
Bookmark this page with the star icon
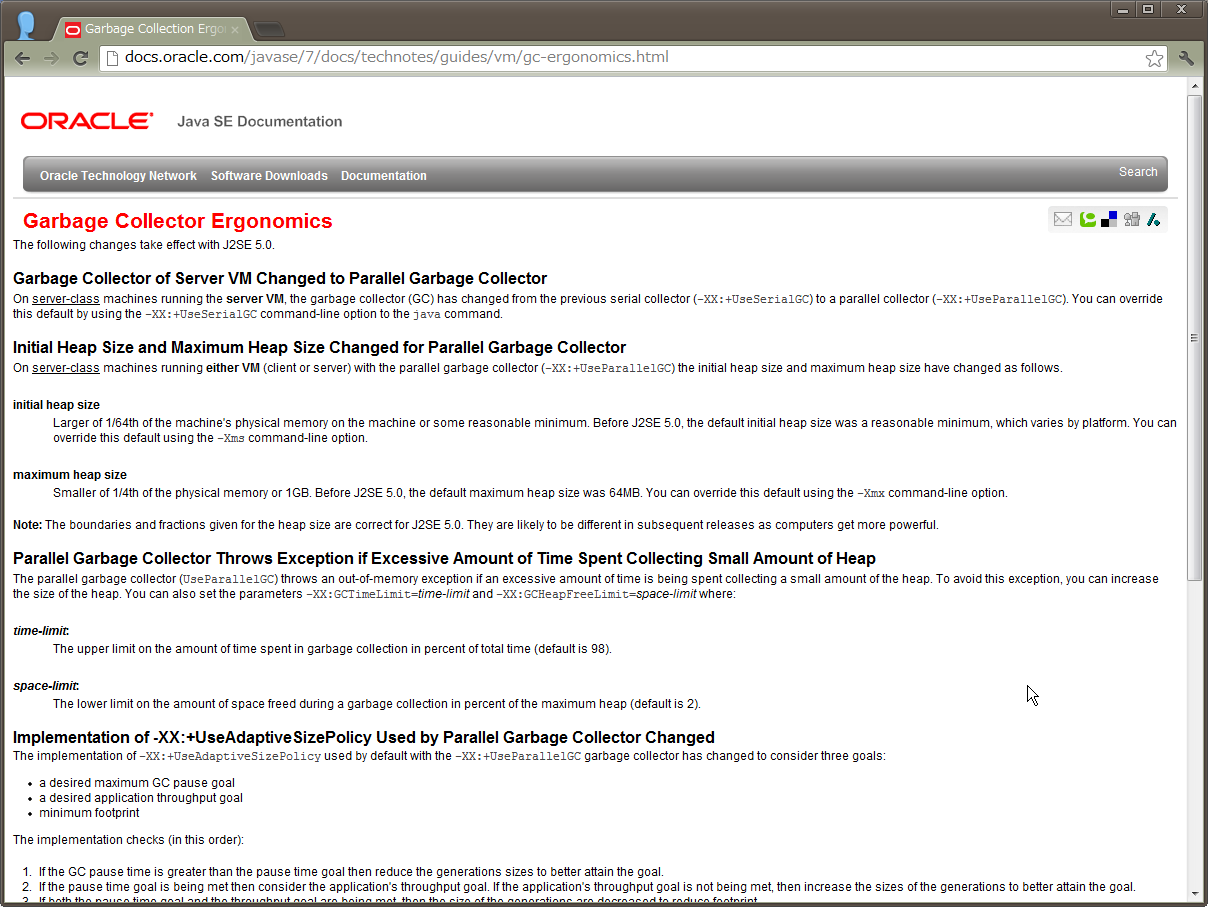point(1154,58)
